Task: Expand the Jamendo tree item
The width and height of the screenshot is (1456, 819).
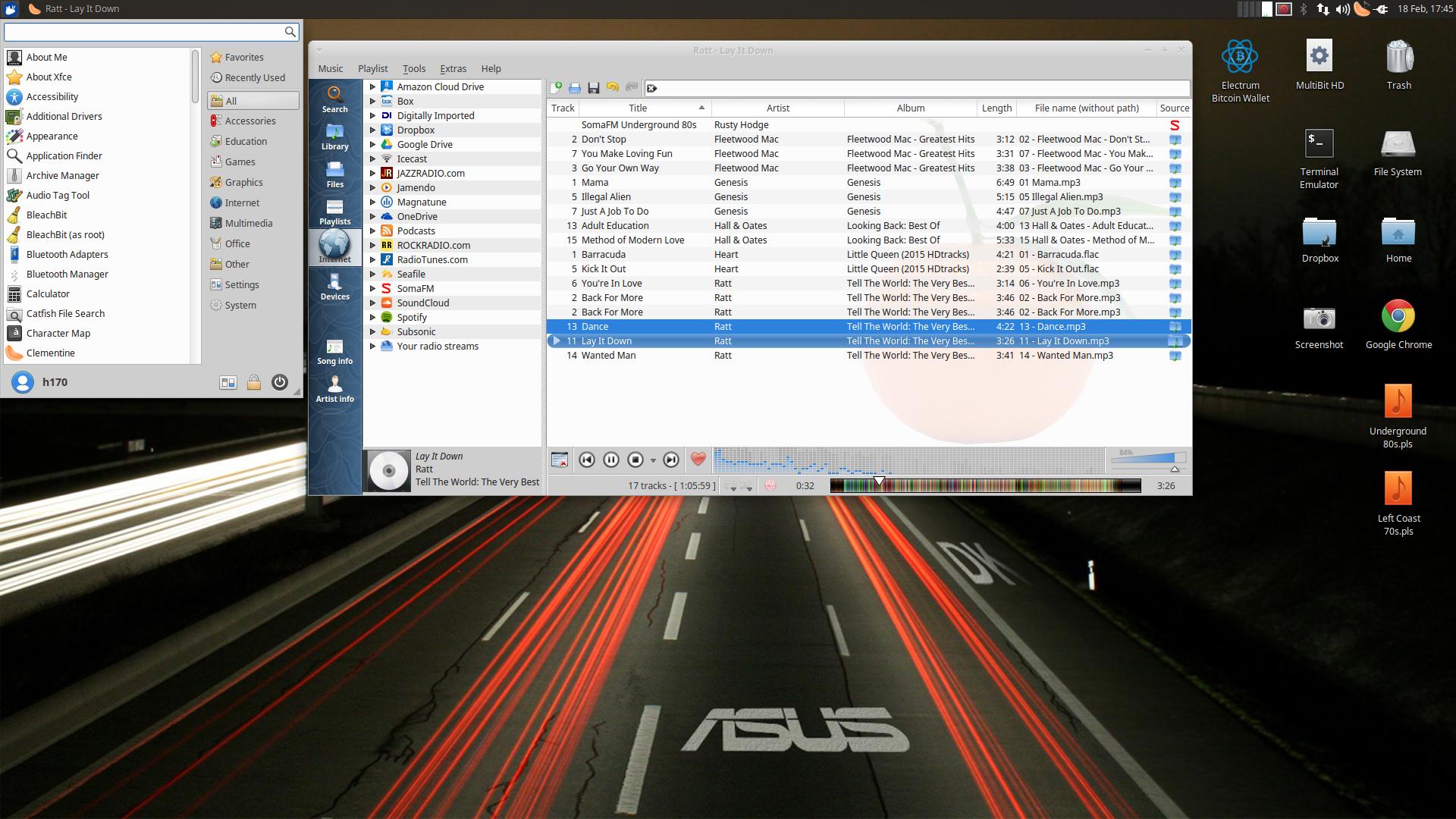Action: tap(372, 187)
